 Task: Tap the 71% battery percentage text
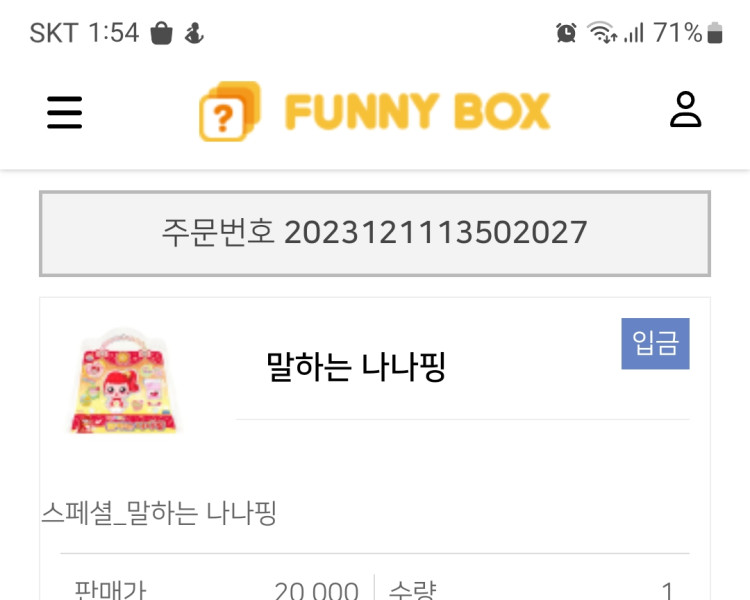pyautogui.click(x=678, y=33)
